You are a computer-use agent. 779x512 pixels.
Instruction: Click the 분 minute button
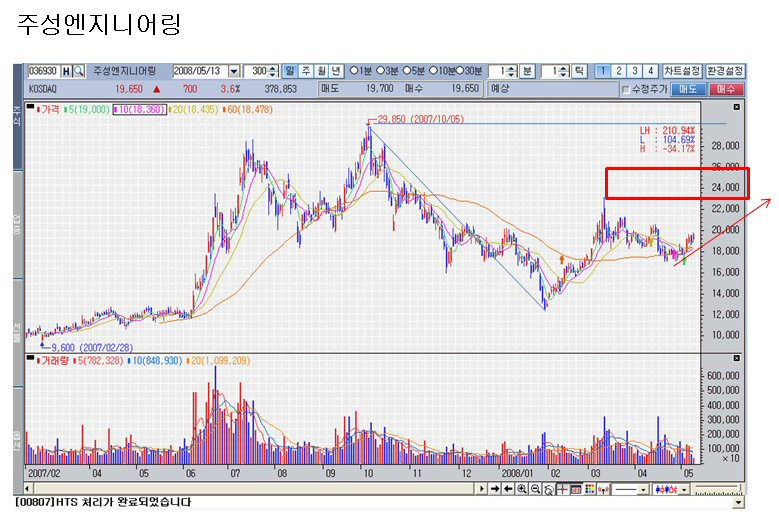527,71
